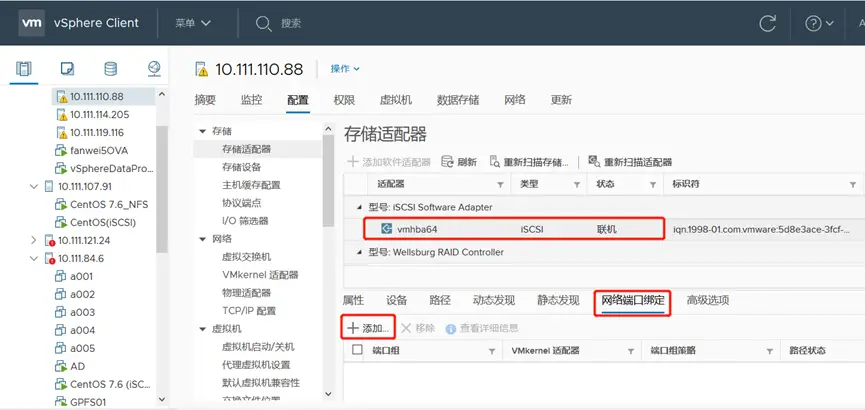865x410 pixels.
Task: Filter the VMkernel 适配器 column in bindings table
Action: pyautogui.click(x=631, y=351)
